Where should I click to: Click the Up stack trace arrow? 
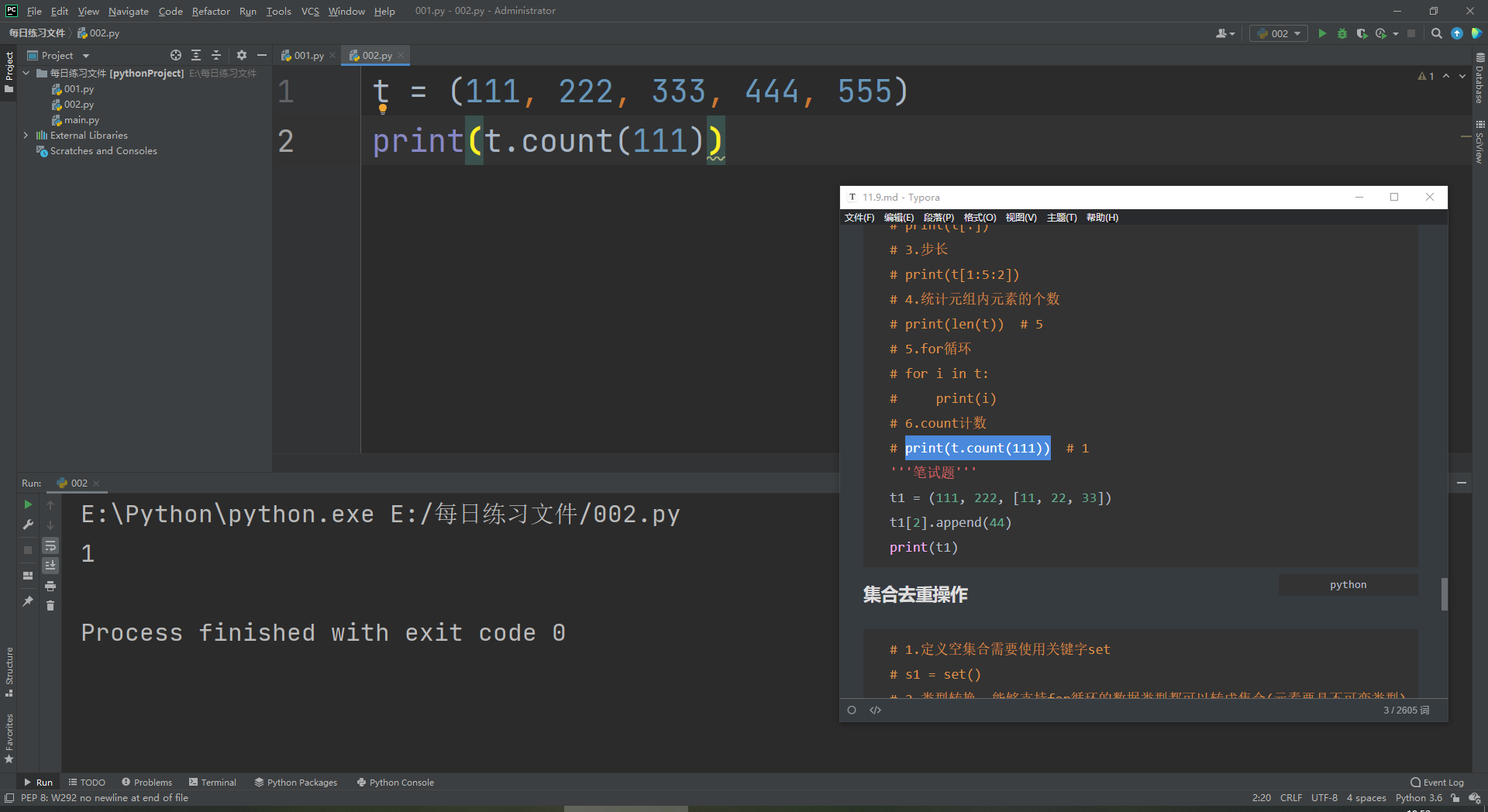(50, 505)
